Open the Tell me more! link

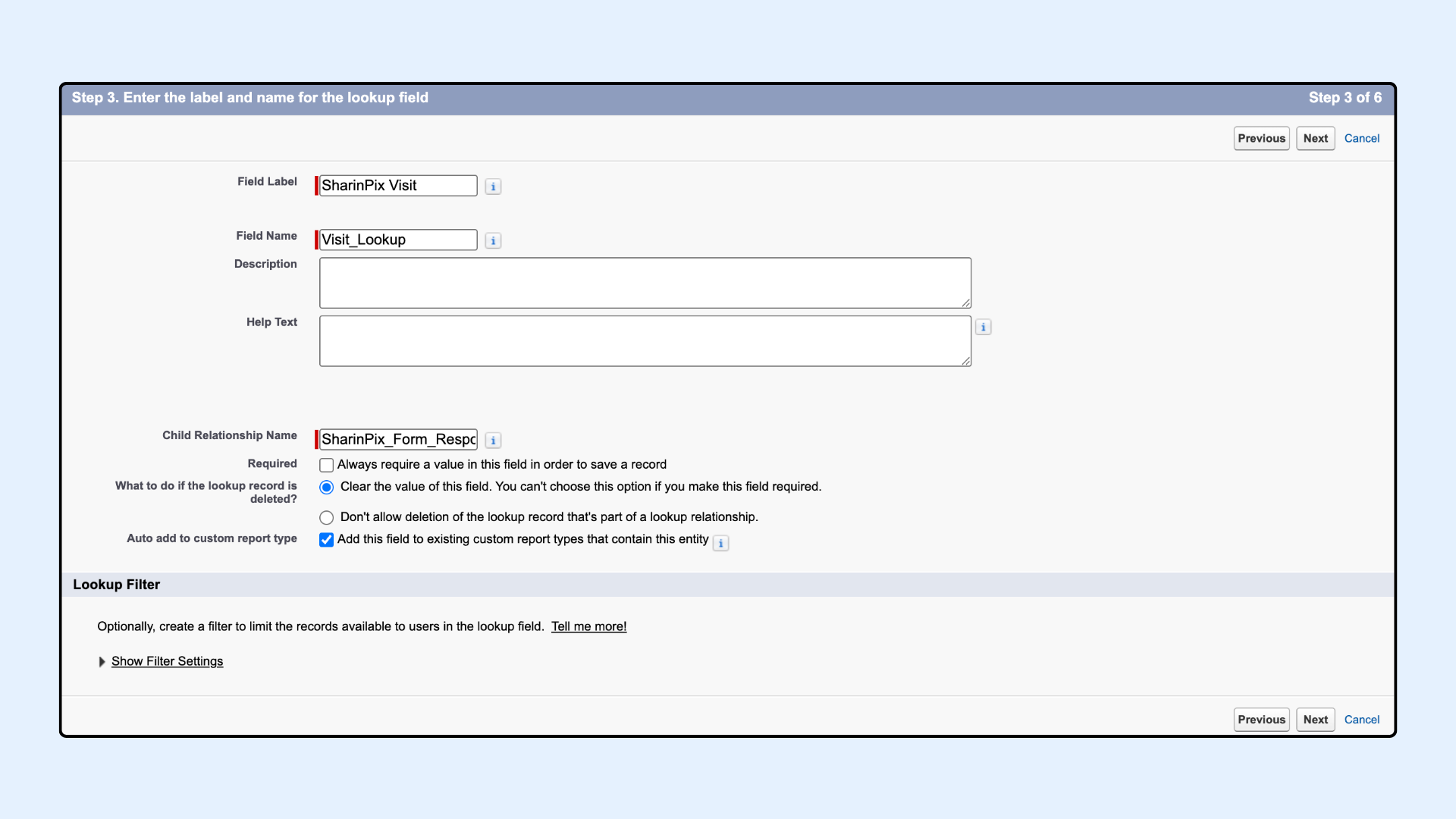pyautogui.click(x=588, y=626)
